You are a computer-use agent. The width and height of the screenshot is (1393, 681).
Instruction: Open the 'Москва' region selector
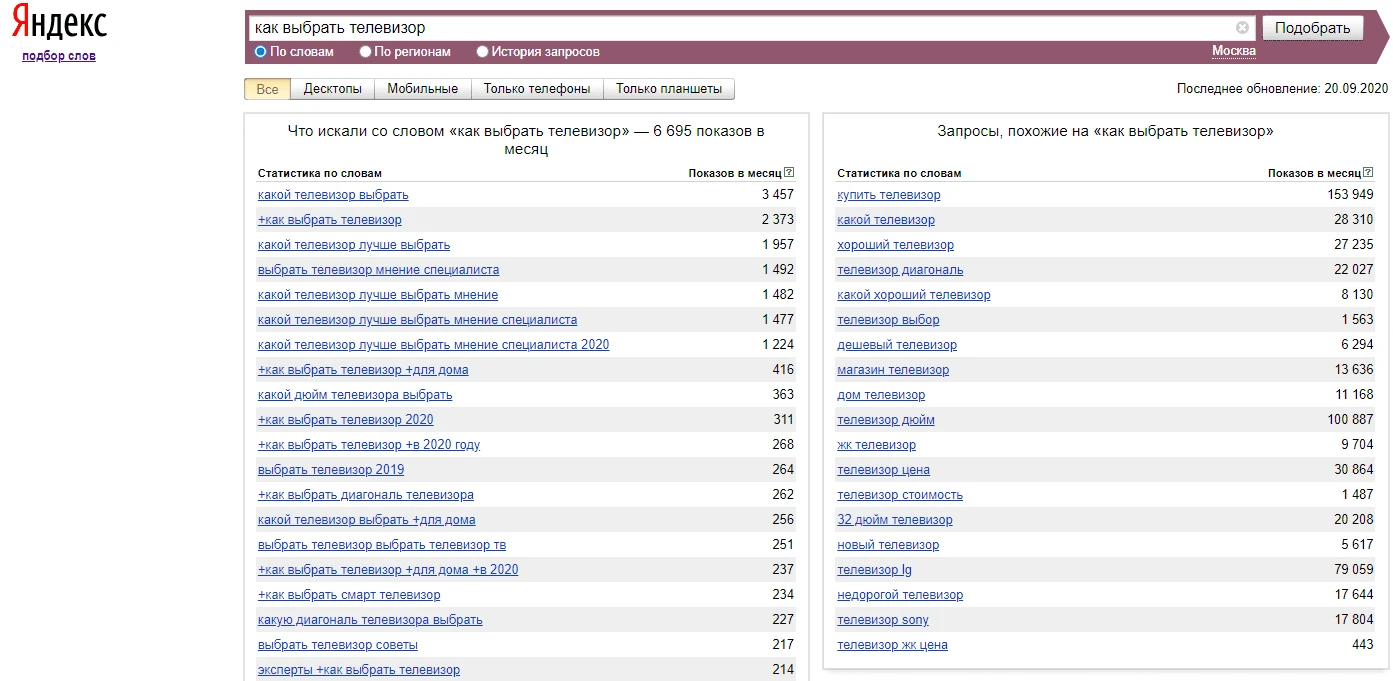[x=1233, y=51]
